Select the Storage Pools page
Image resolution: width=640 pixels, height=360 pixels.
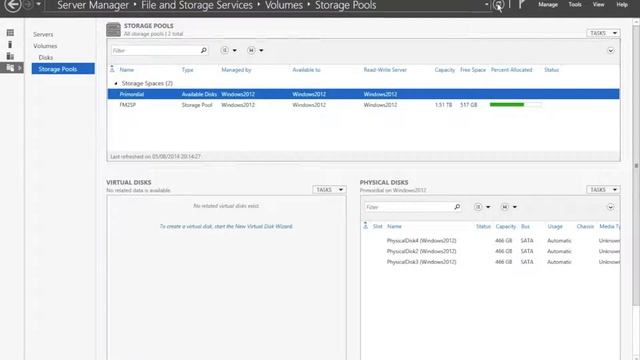tap(63, 69)
